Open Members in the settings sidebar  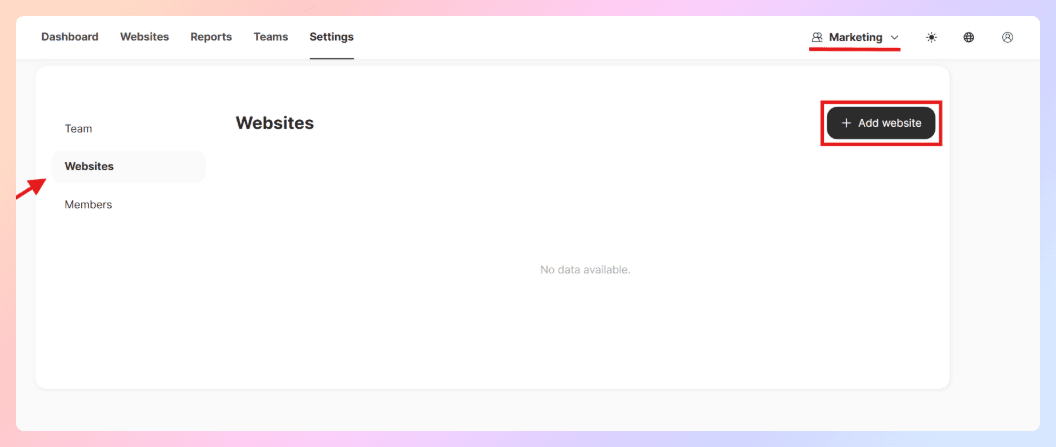[x=88, y=204]
